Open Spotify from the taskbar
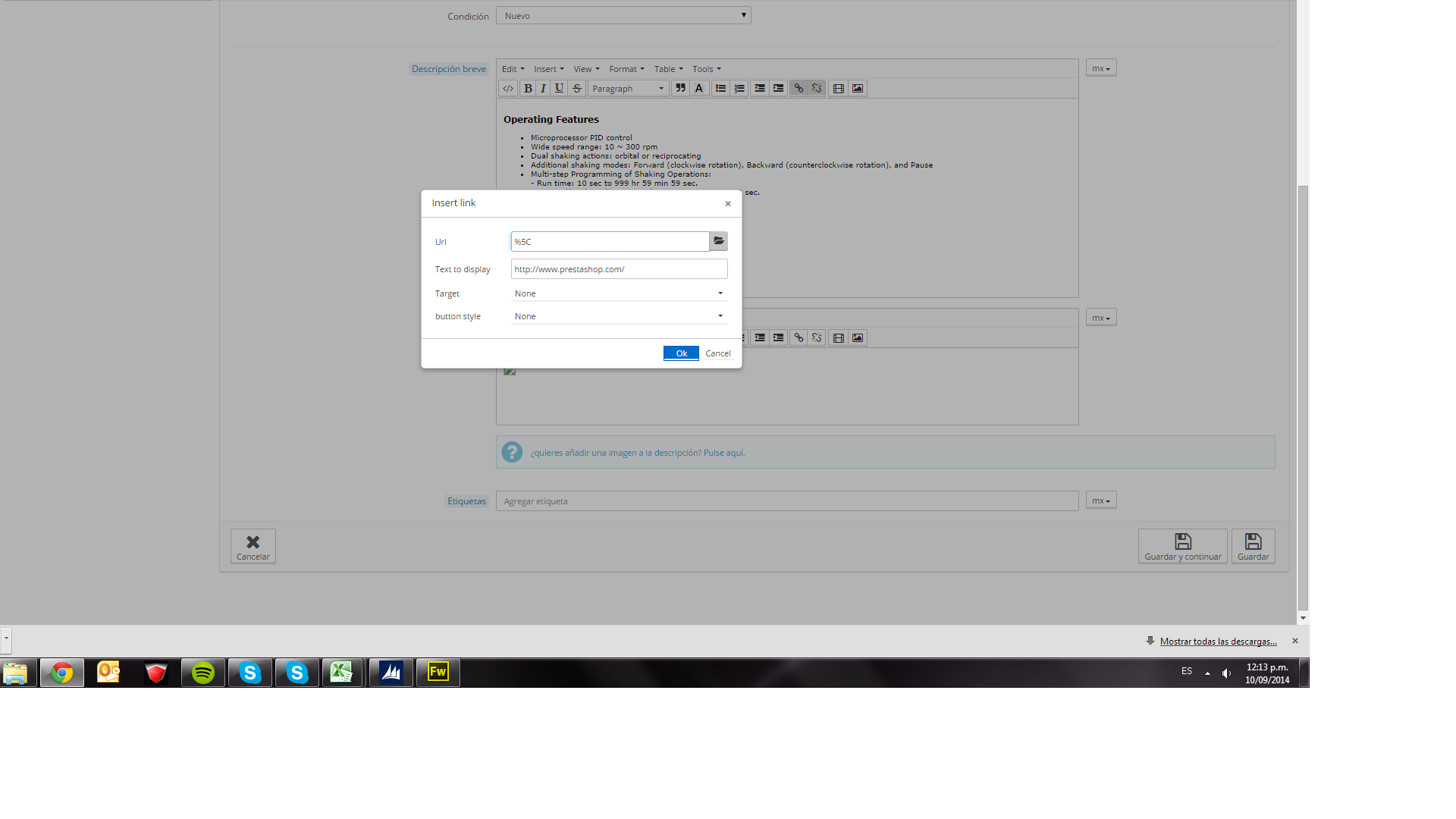The image size is (1456, 819). 203,673
